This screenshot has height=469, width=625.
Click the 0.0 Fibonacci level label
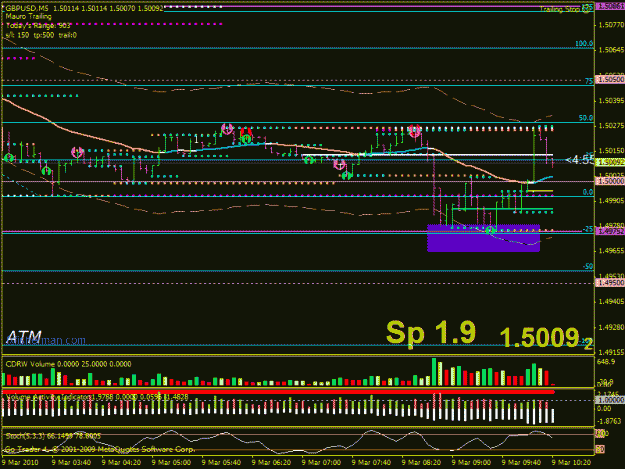point(588,192)
